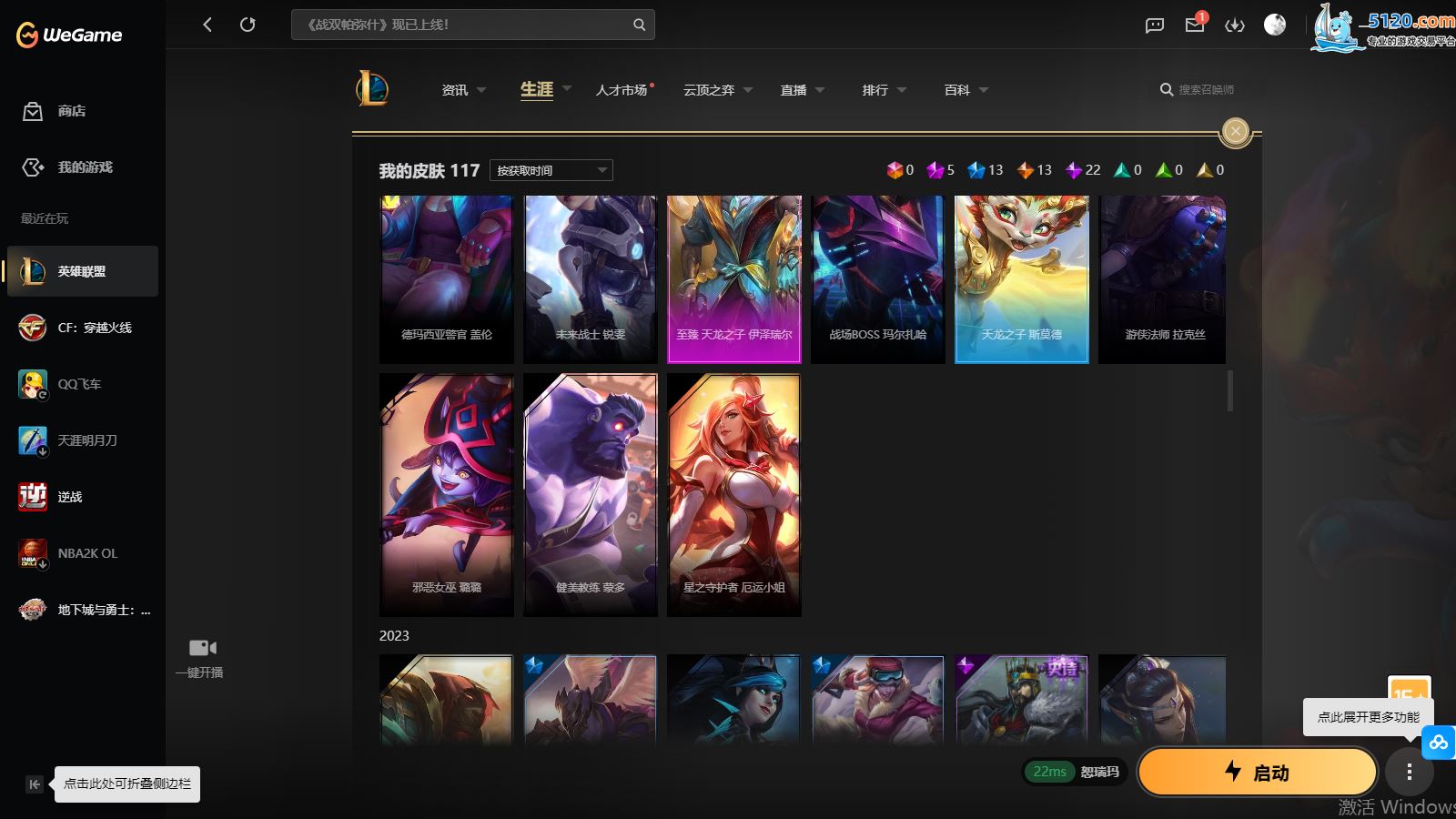Open the 按获取时间 sort dropdown

pos(551,170)
